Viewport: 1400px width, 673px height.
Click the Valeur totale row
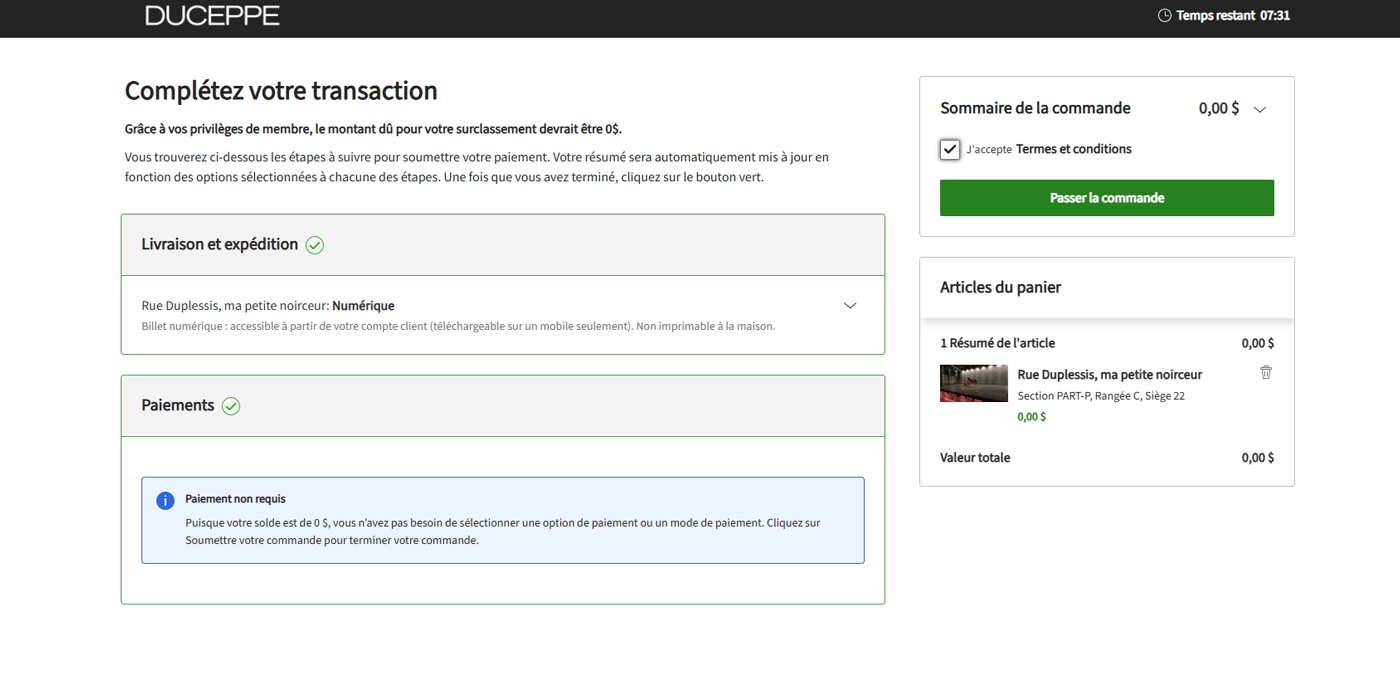[x=1106, y=458]
